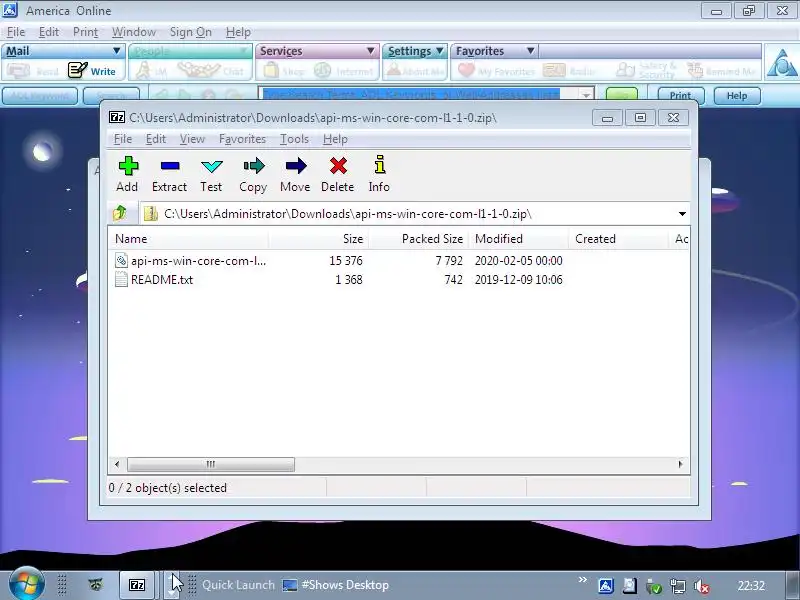800x600 pixels.
Task: Click the zip archive icon in the address bar
Action: point(151,214)
